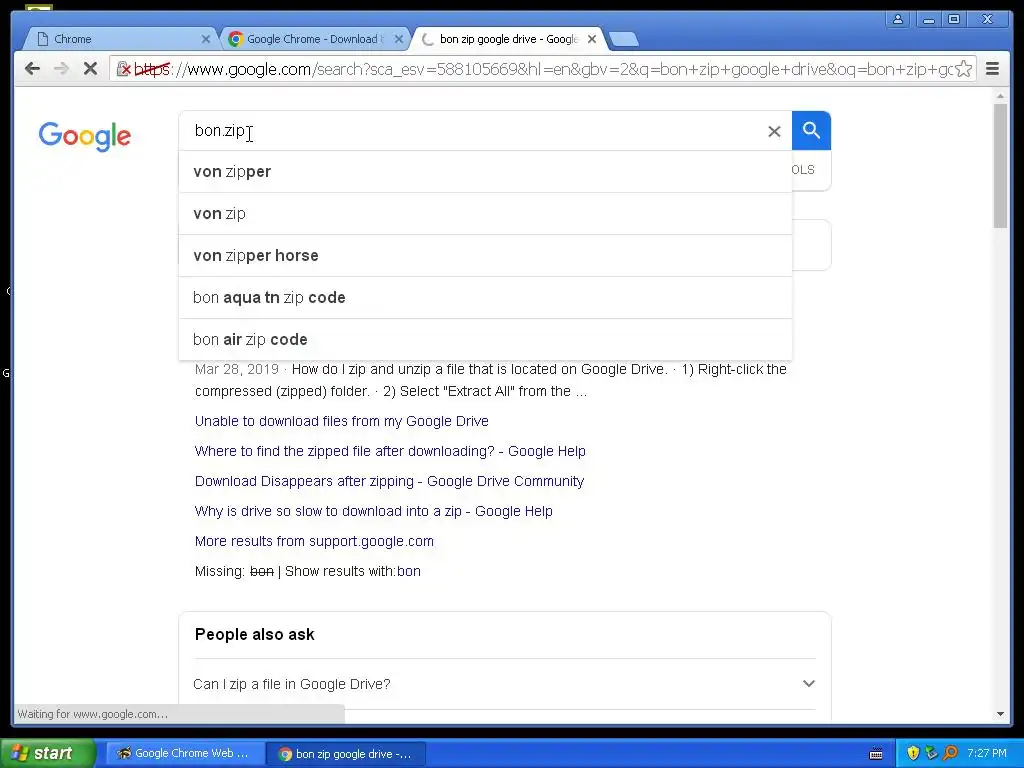Close the 'Google Chrome - Download' tab

(399, 39)
